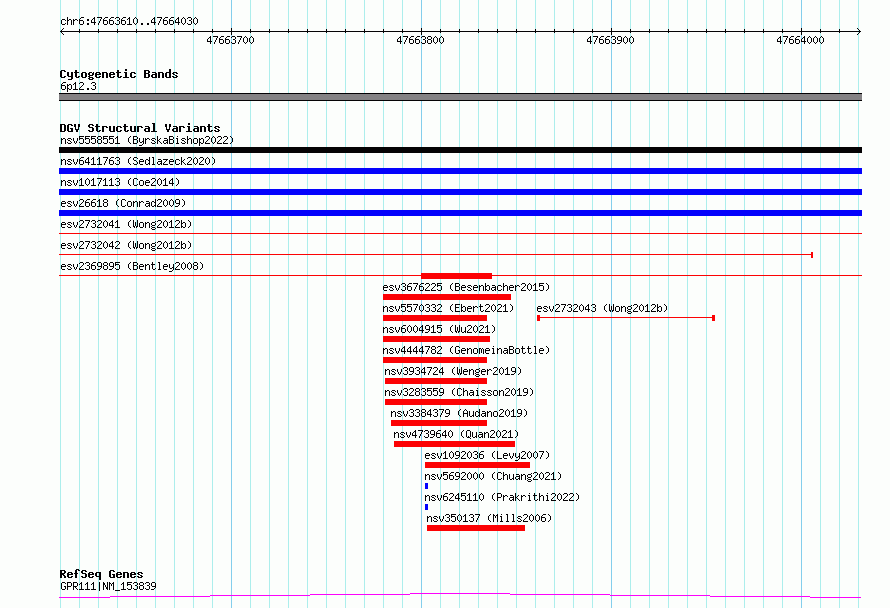This screenshot has width=890, height=608.
Task: Click the DGV Structural Variants track heading
Action: (139, 128)
